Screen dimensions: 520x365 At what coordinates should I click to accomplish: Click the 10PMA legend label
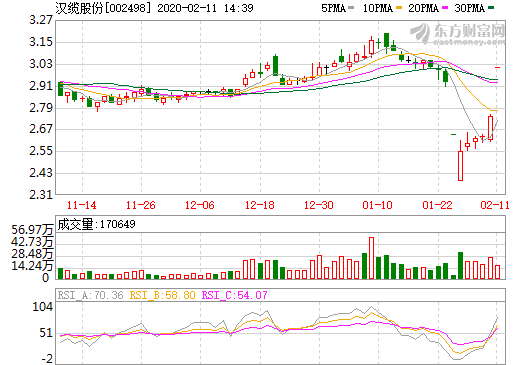(x=377, y=8)
